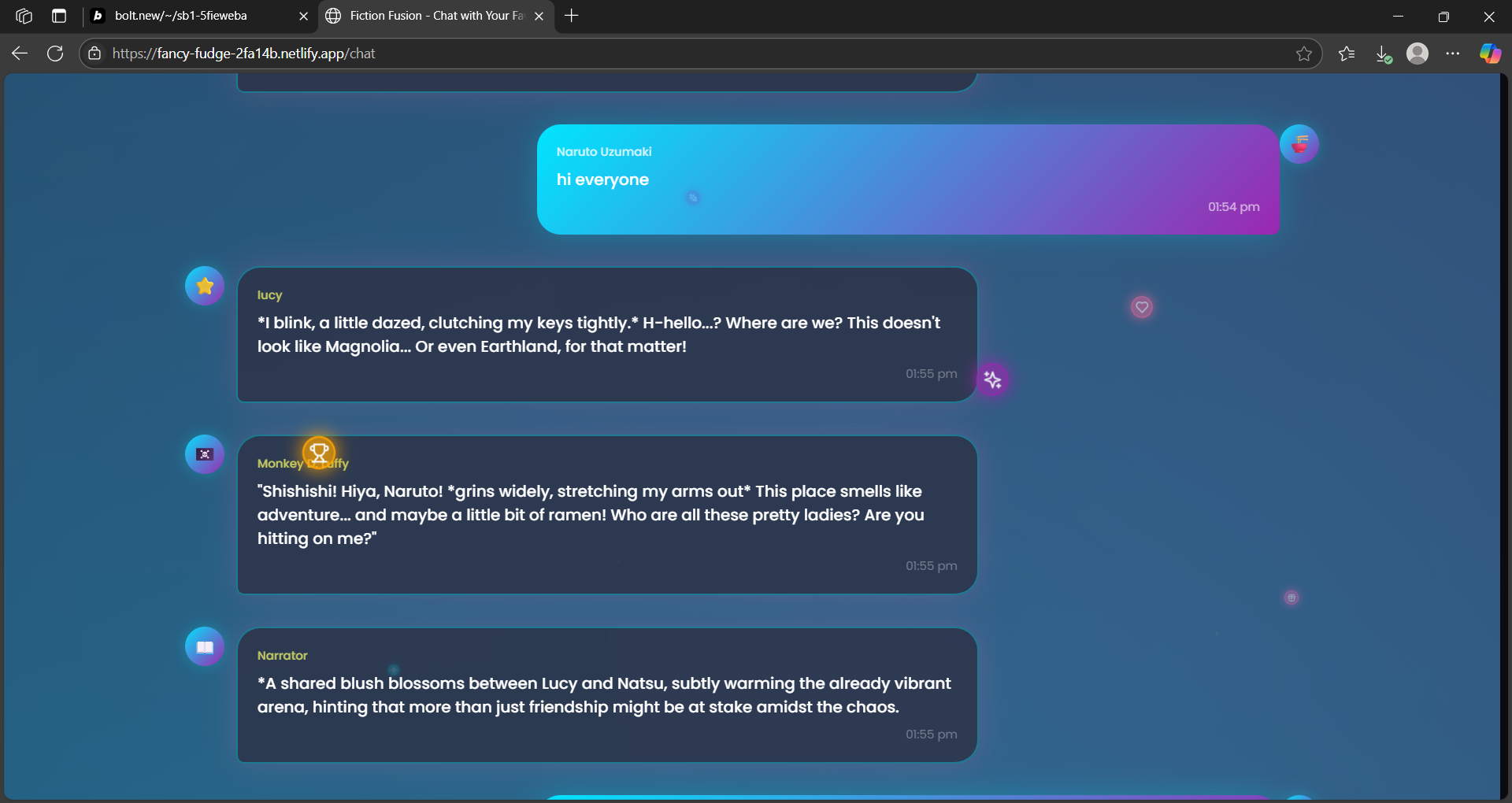
Task: Add this page to favorites star
Action: click(x=1304, y=54)
